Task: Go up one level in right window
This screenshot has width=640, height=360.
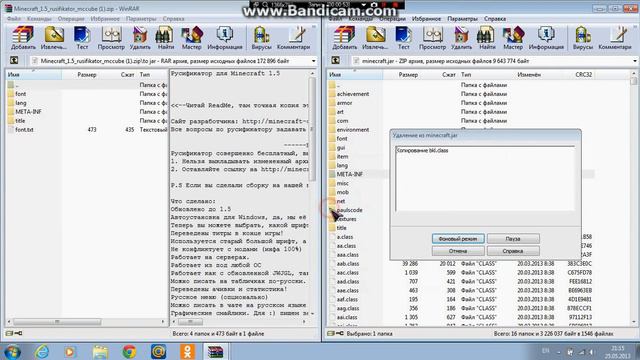Action: (x=336, y=61)
